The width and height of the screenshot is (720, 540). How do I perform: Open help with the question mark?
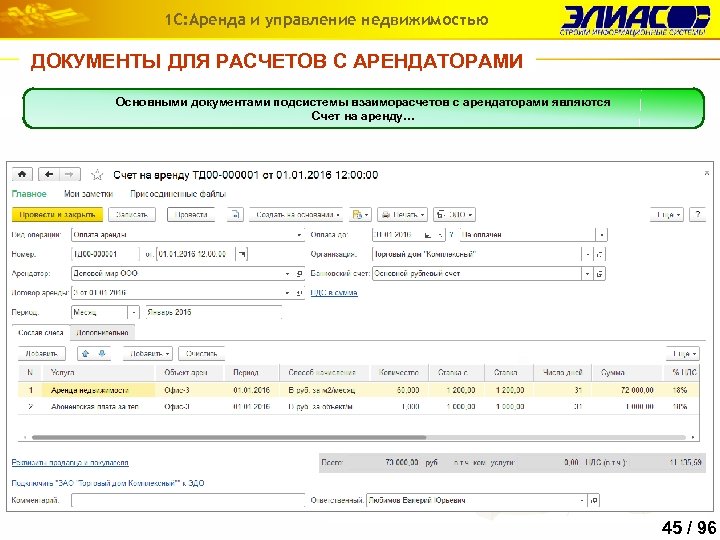698,214
